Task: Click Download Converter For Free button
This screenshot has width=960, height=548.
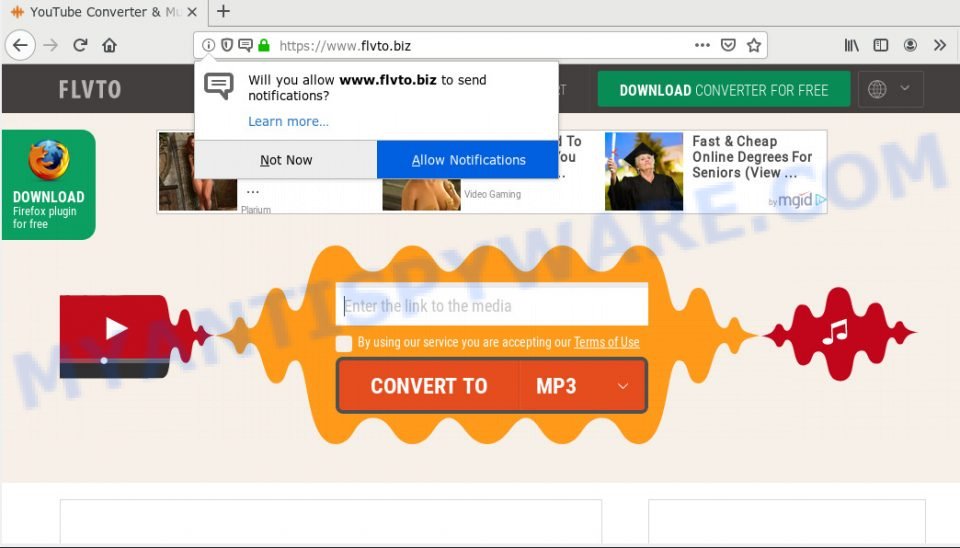Action: click(724, 89)
